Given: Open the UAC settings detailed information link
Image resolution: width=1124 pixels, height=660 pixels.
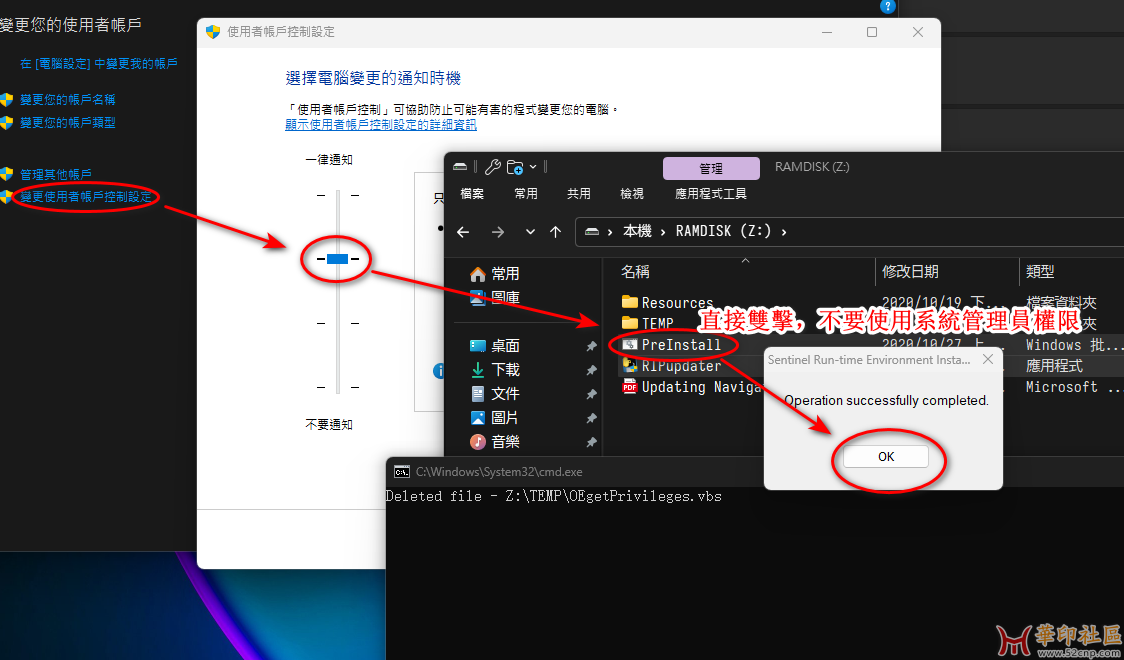Looking at the screenshot, I should point(380,125).
